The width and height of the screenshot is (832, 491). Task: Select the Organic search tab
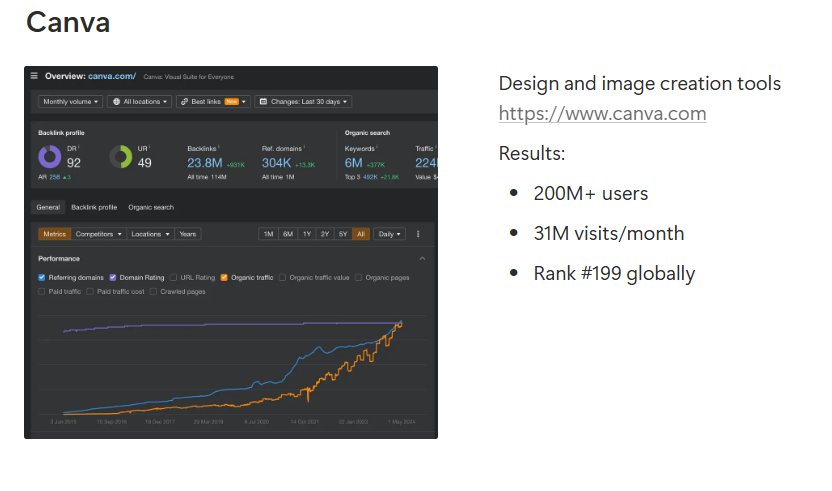click(150, 207)
